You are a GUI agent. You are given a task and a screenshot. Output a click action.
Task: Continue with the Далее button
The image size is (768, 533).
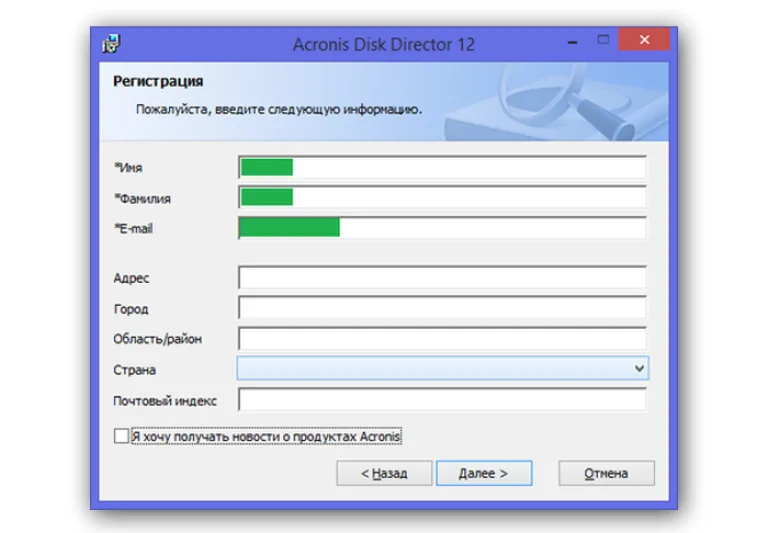484,473
